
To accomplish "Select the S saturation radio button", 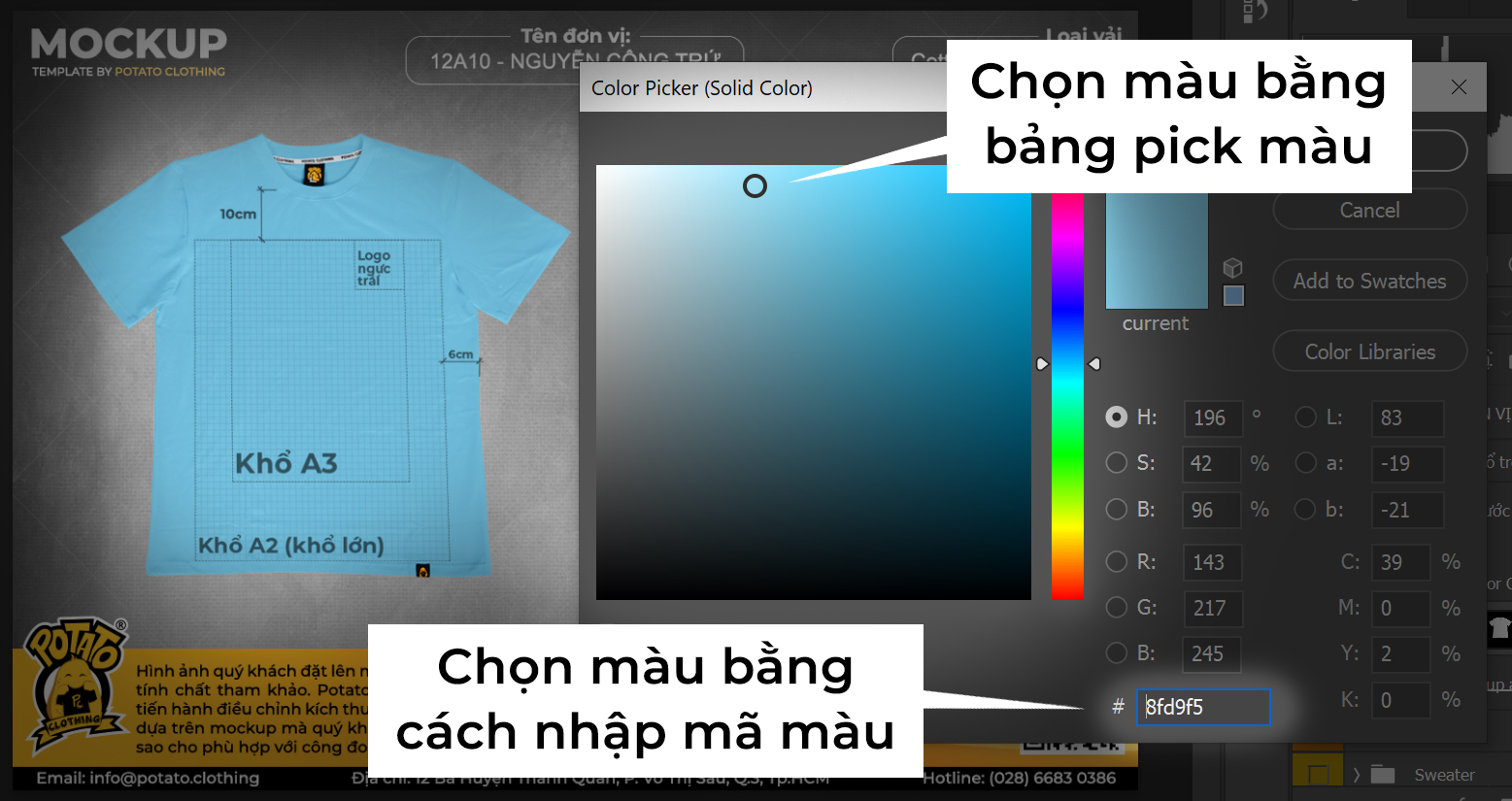I will point(1117,463).
